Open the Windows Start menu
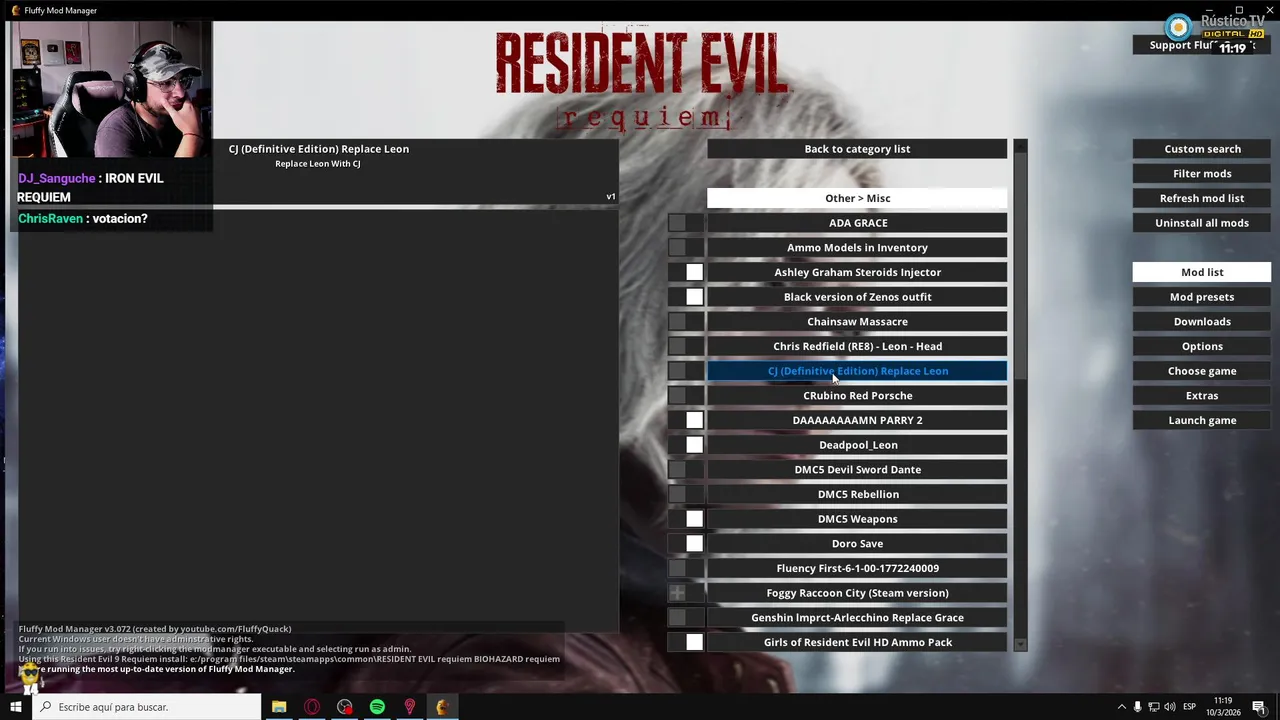 (15, 707)
